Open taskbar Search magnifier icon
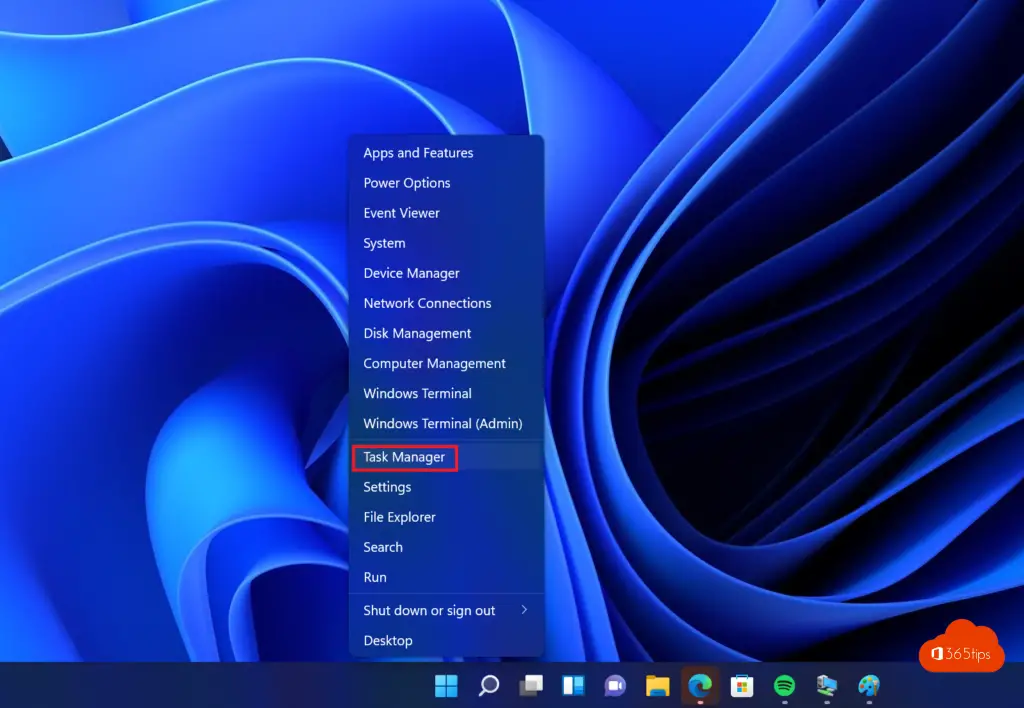Viewport: 1024px width, 708px height. click(x=489, y=686)
